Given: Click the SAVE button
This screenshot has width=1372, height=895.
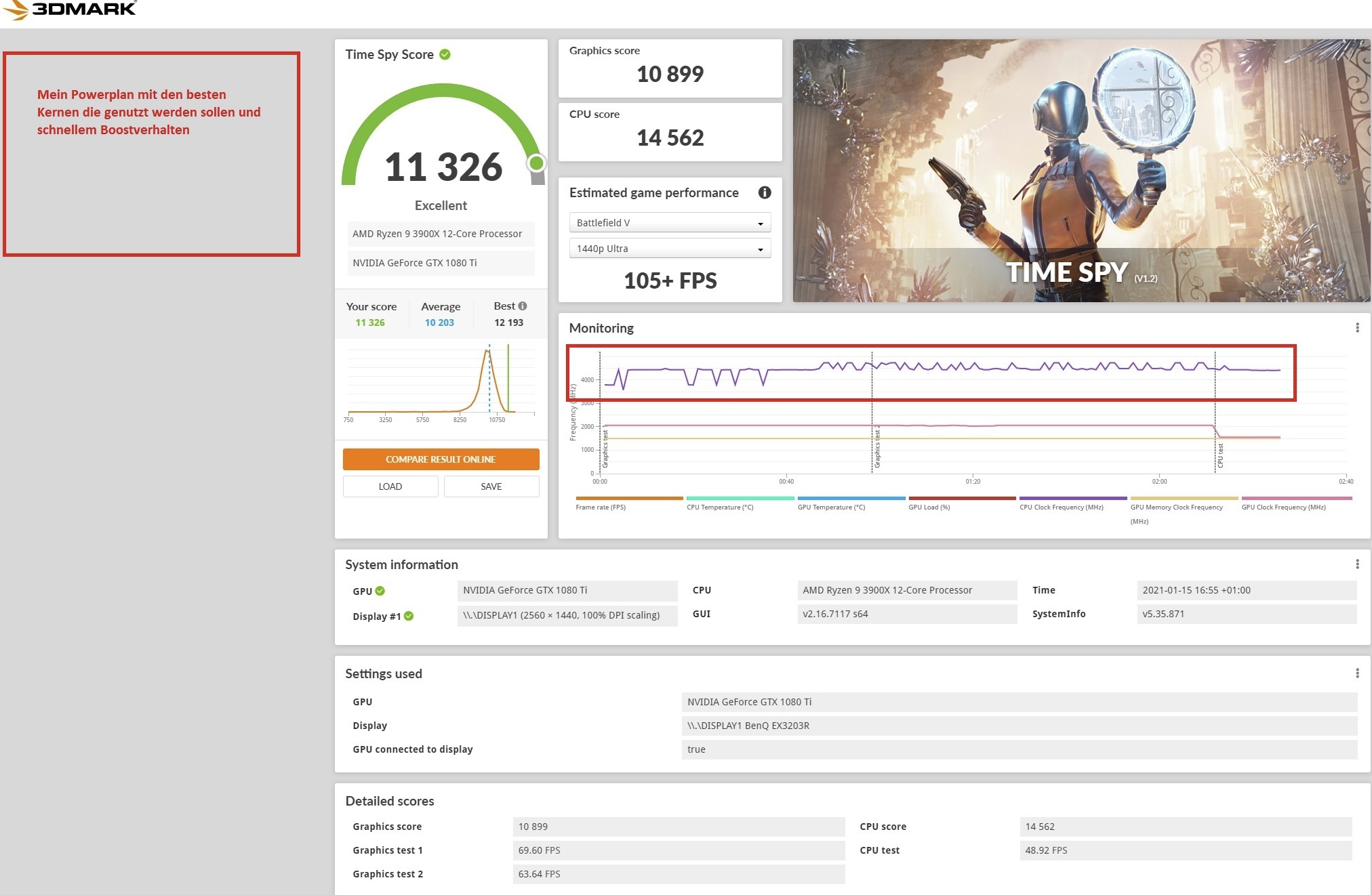Looking at the screenshot, I should (491, 486).
